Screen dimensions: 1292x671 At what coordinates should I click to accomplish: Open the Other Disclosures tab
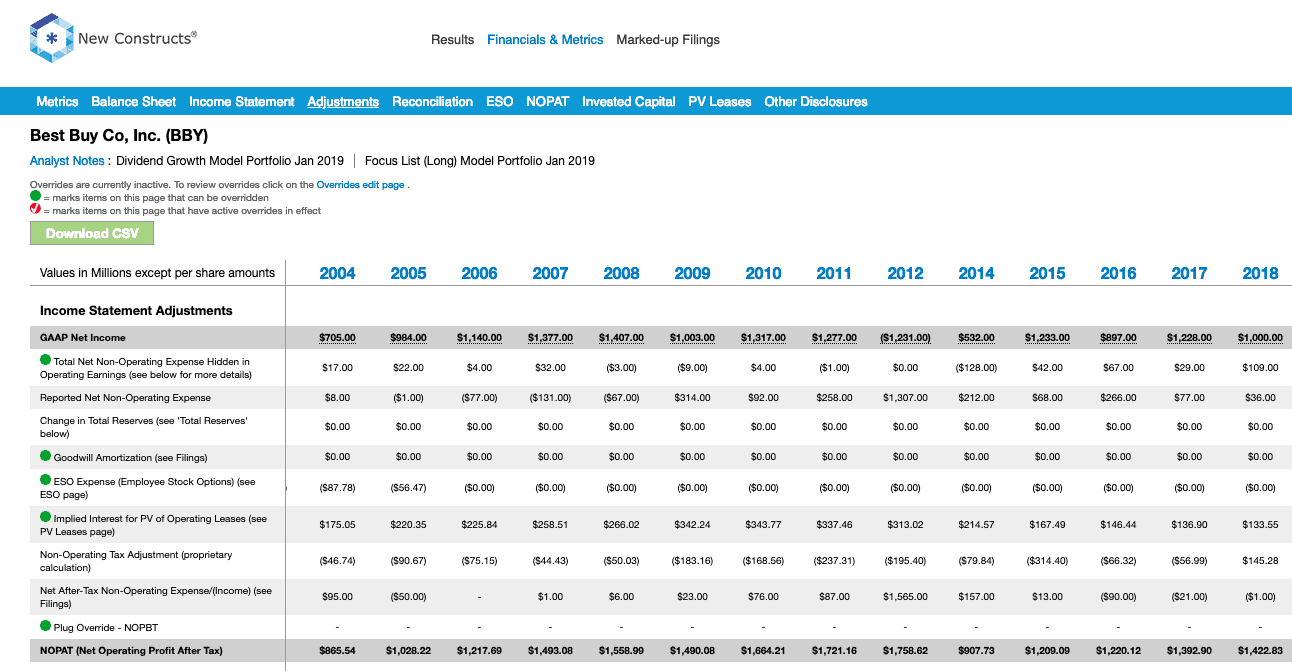click(x=816, y=101)
